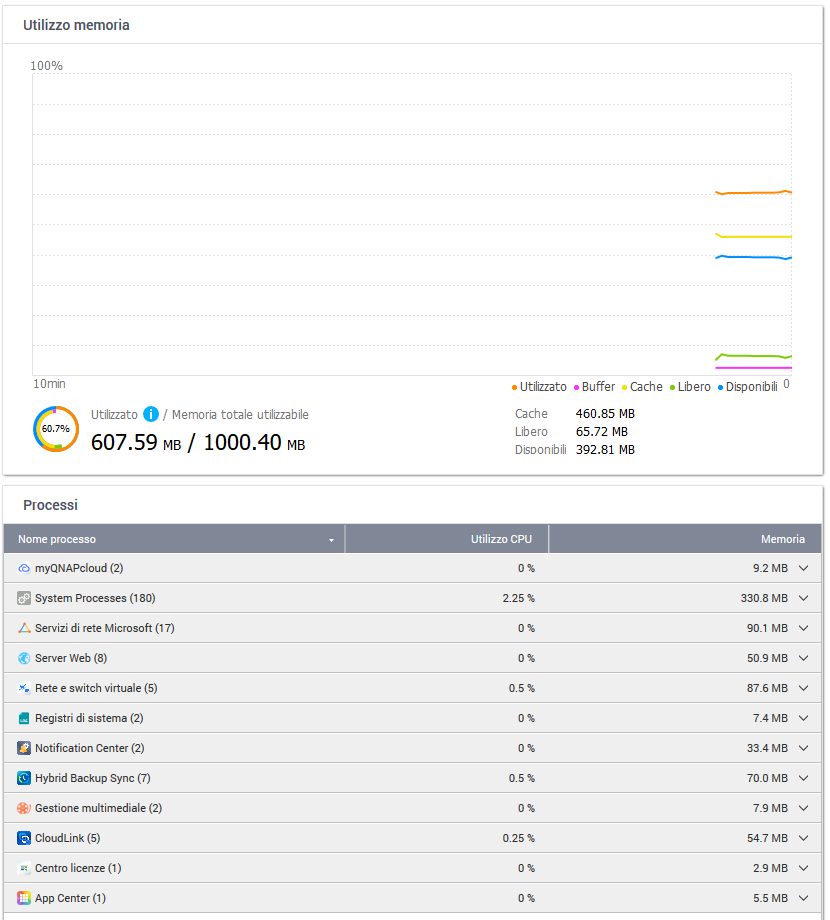Click the info icon beside Utilizzato

coord(151,414)
